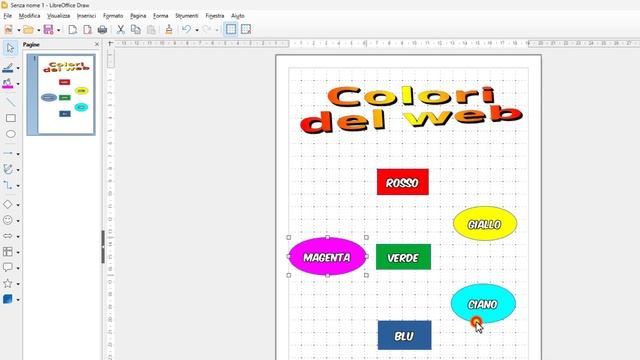This screenshot has width=640, height=360.
Task: Select the Symbol Shapes smiley tool
Action: coord(8,220)
